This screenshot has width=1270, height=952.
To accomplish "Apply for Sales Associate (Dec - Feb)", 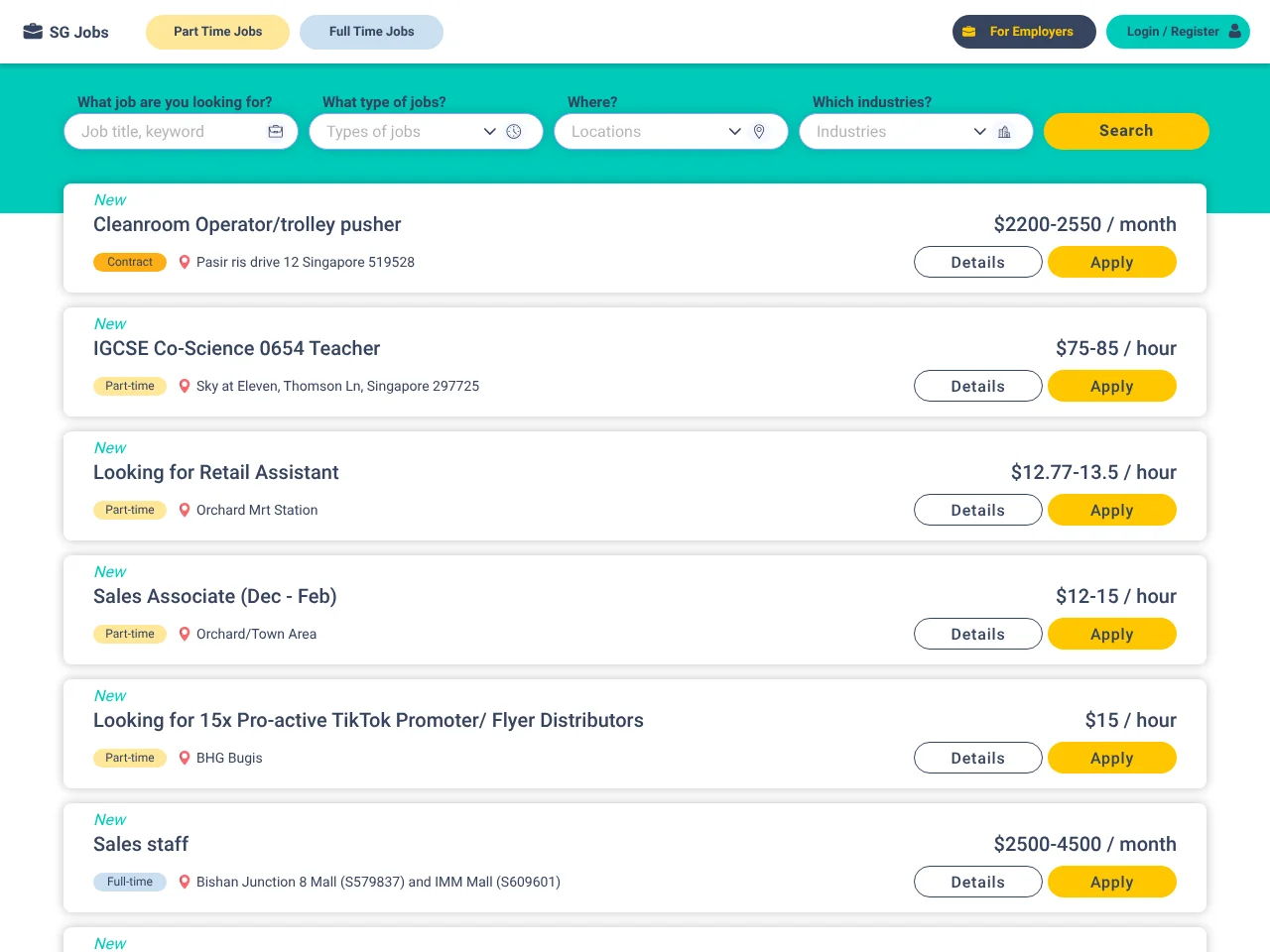I will click(1111, 634).
